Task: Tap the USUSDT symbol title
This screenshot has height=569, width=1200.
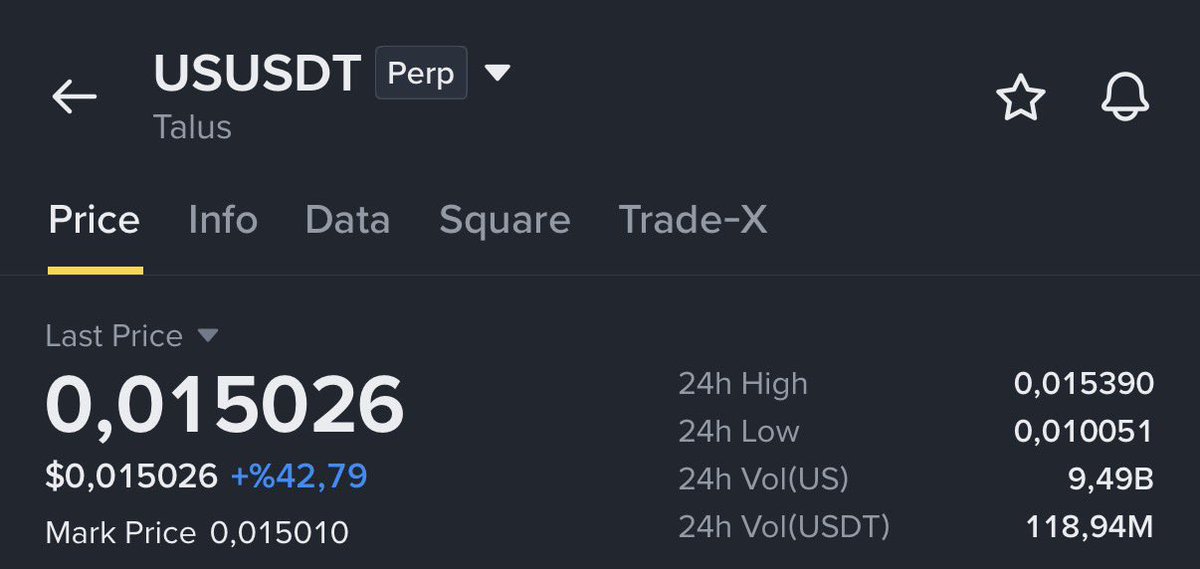Action: [x=257, y=73]
